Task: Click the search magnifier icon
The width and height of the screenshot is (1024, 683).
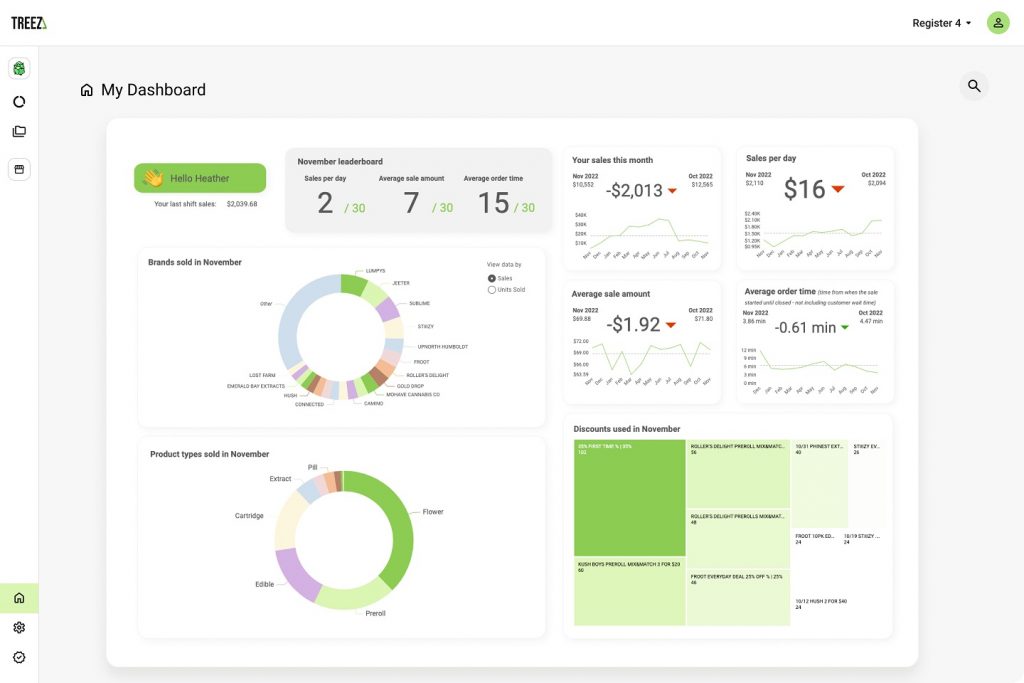Action: pos(974,87)
